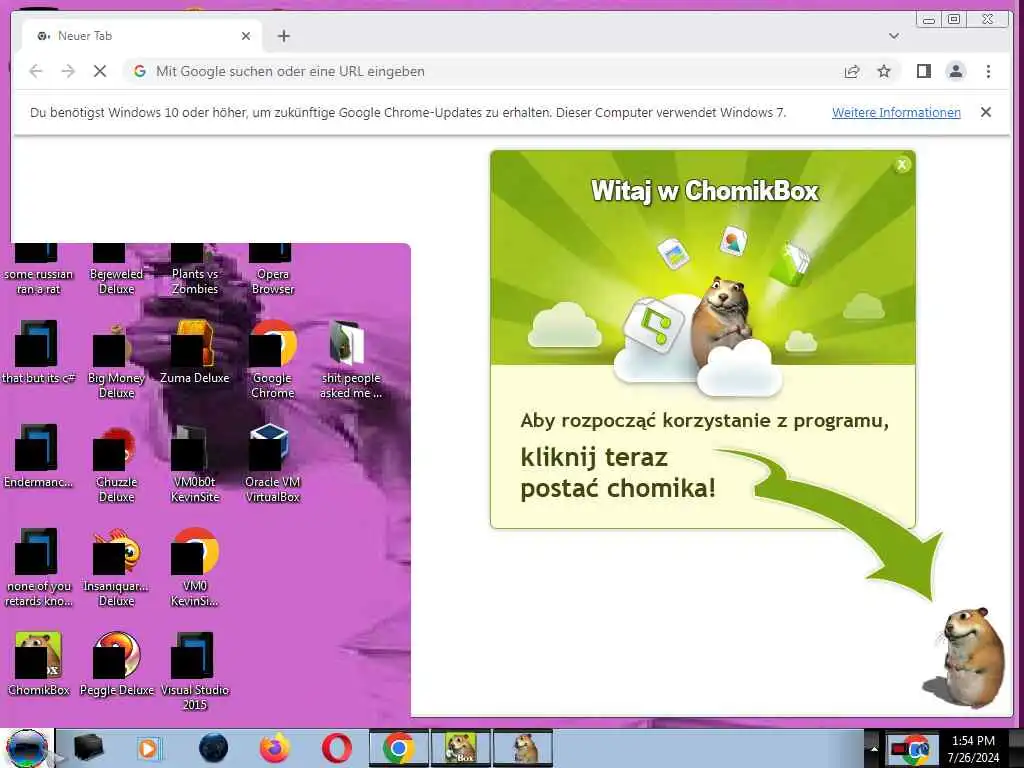The image size is (1024, 768).
Task: Launch Opera from the taskbar
Action: coord(336,748)
